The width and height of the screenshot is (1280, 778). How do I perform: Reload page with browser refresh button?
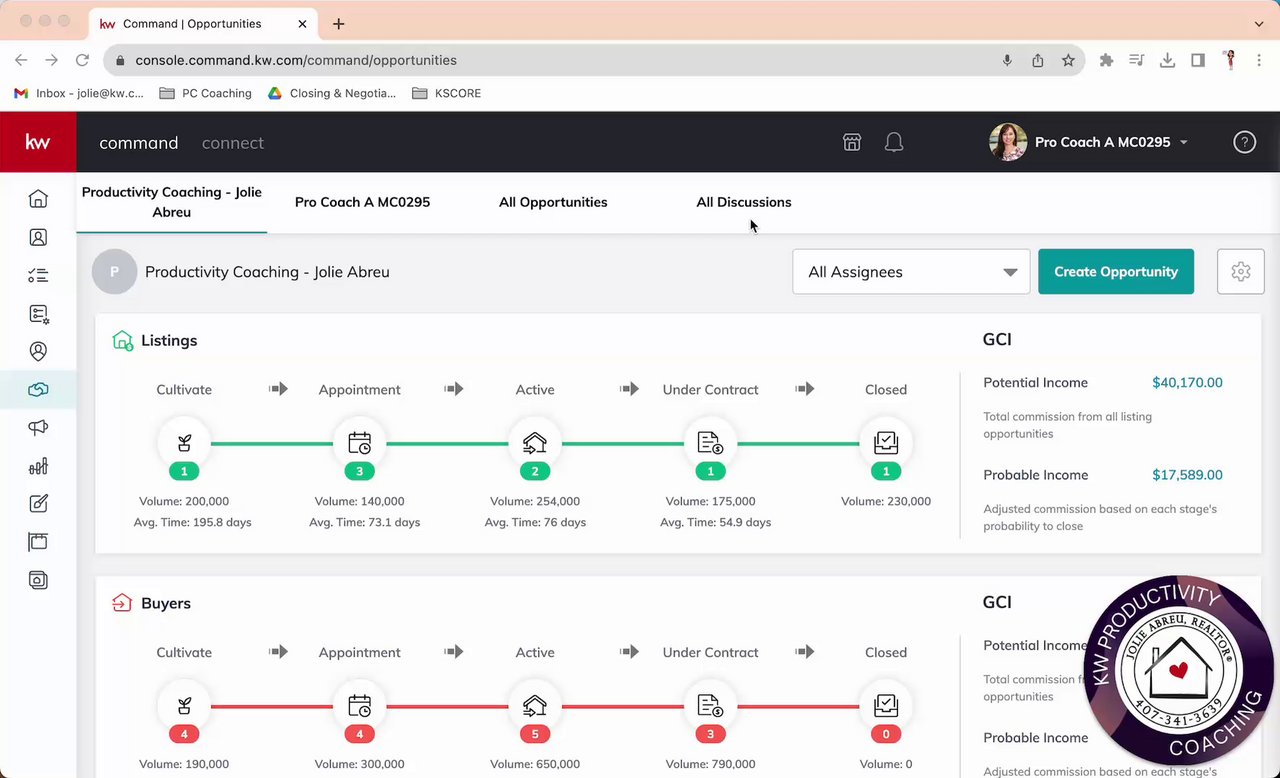[82, 60]
